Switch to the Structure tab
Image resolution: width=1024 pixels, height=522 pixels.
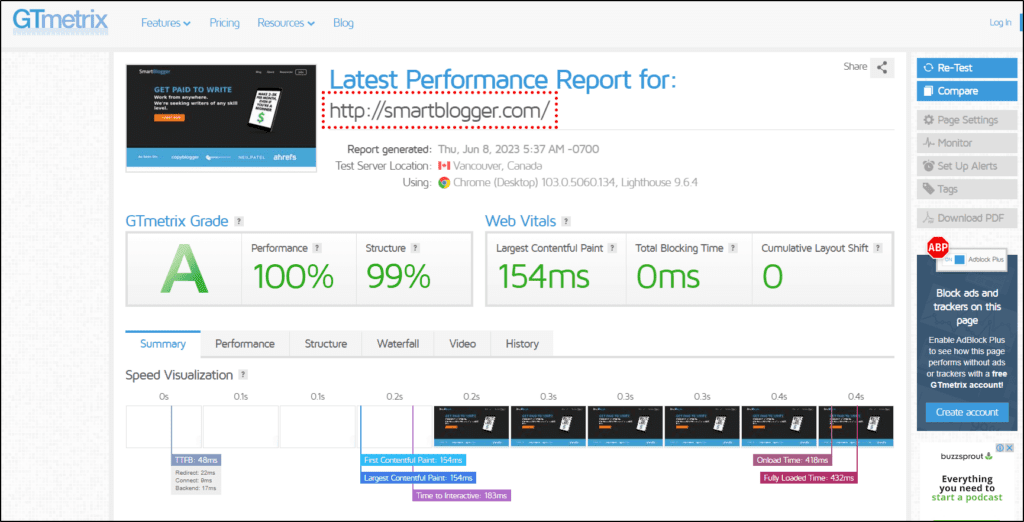coord(326,344)
